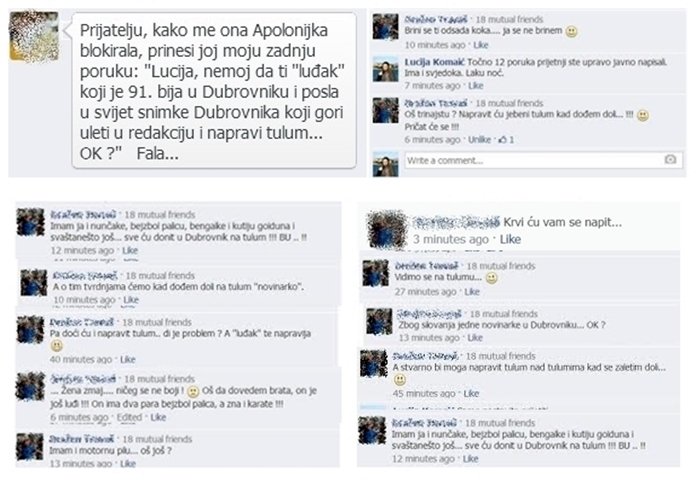The image size is (696, 483).
Task: Like the 45 minutes ago comment
Action: point(471,393)
